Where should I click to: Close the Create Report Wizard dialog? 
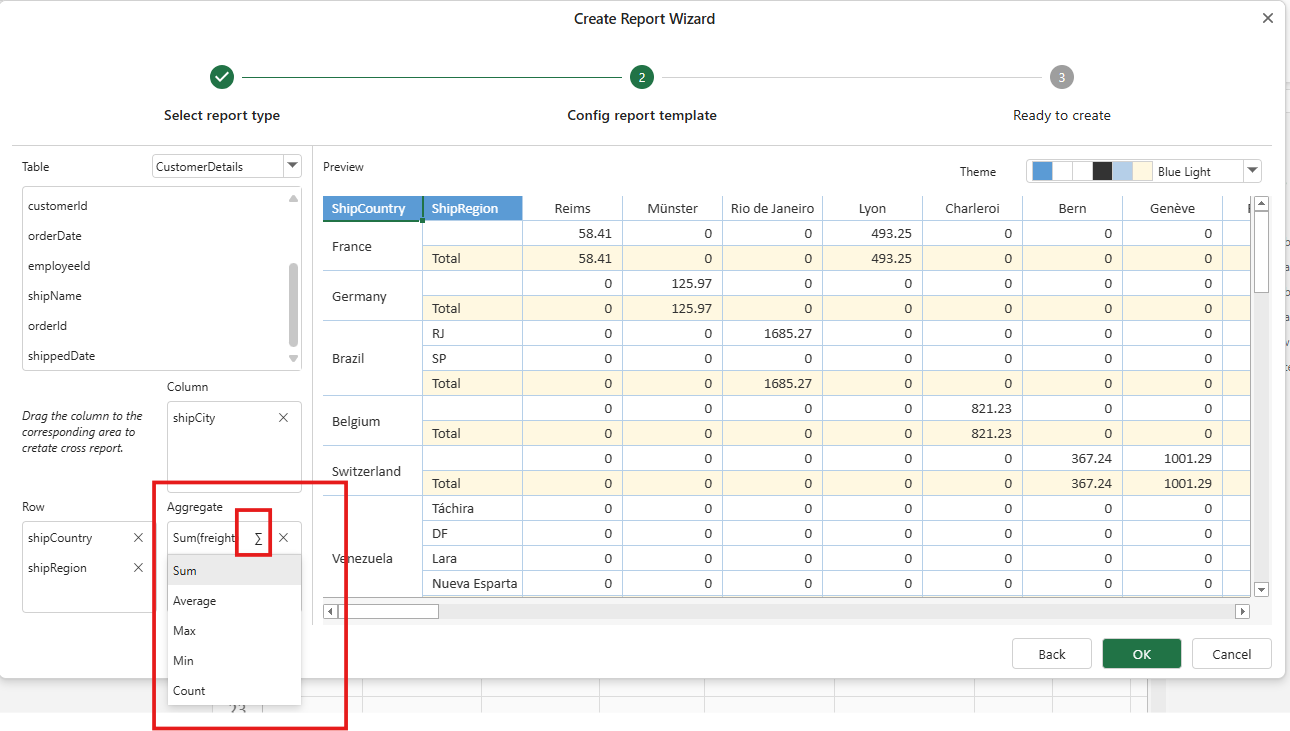1267,18
